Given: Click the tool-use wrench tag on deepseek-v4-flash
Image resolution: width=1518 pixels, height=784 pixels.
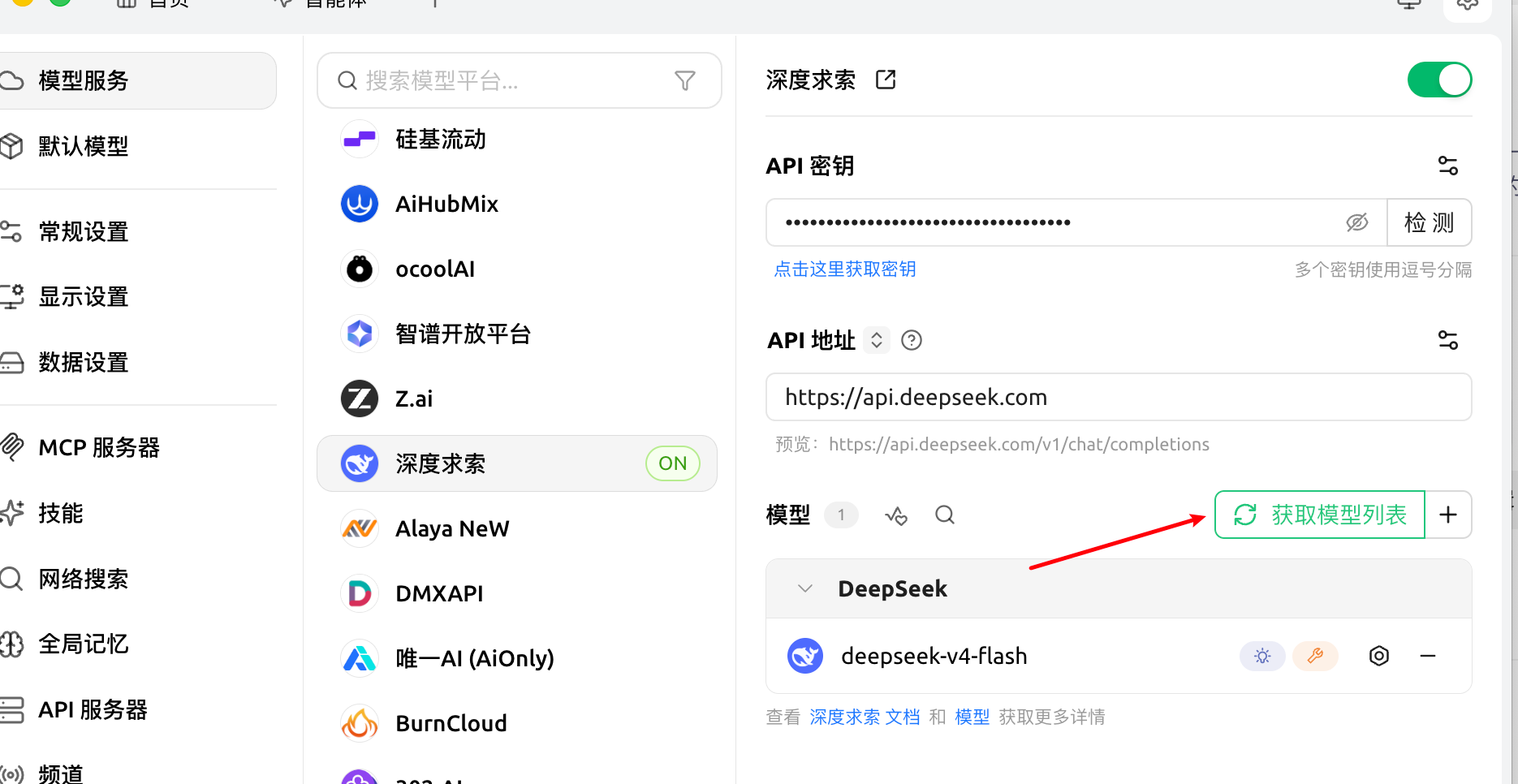Looking at the screenshot, I should click(1315, 656).
